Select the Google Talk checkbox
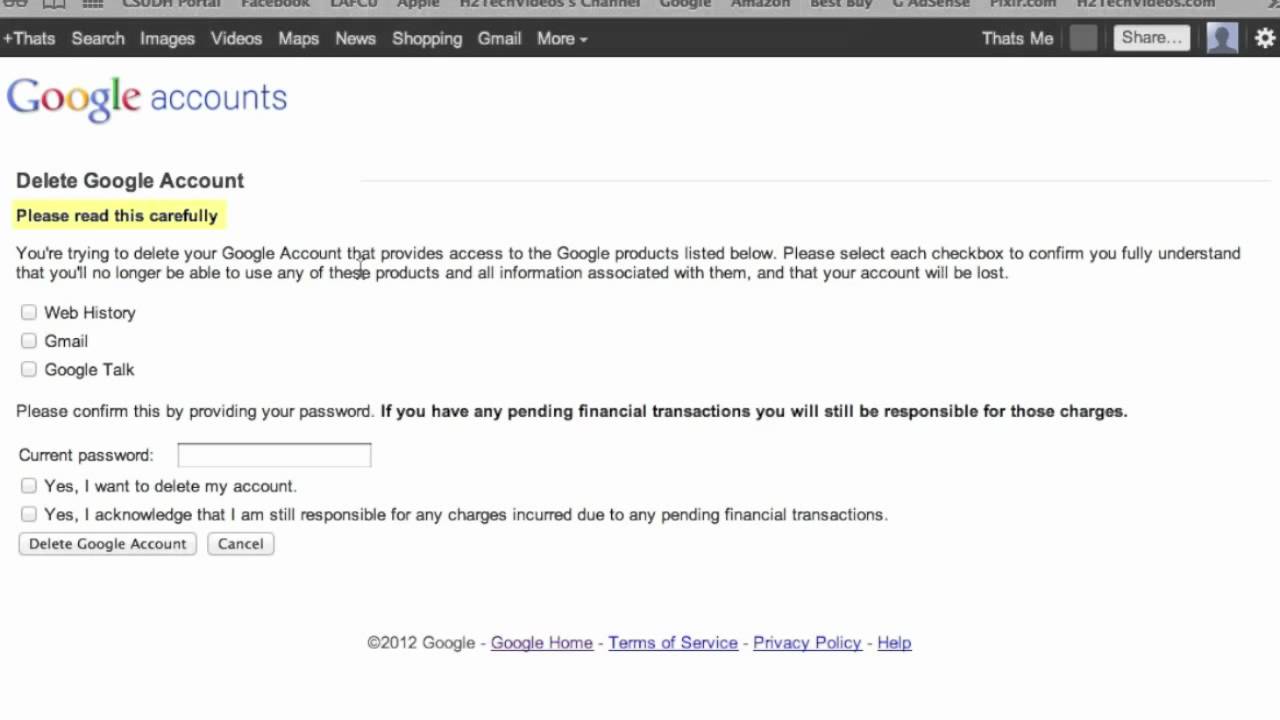 point(29,370)
